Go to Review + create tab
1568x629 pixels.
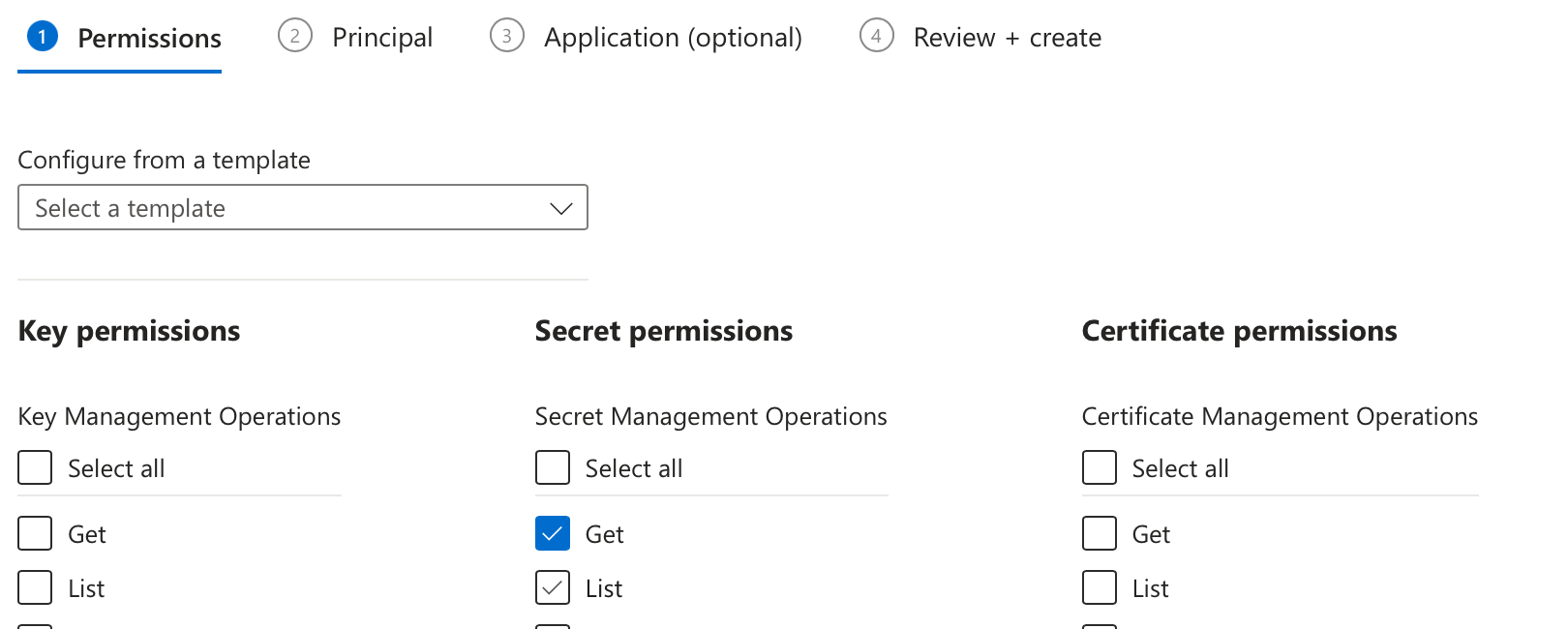click(x=1007, y=38)
